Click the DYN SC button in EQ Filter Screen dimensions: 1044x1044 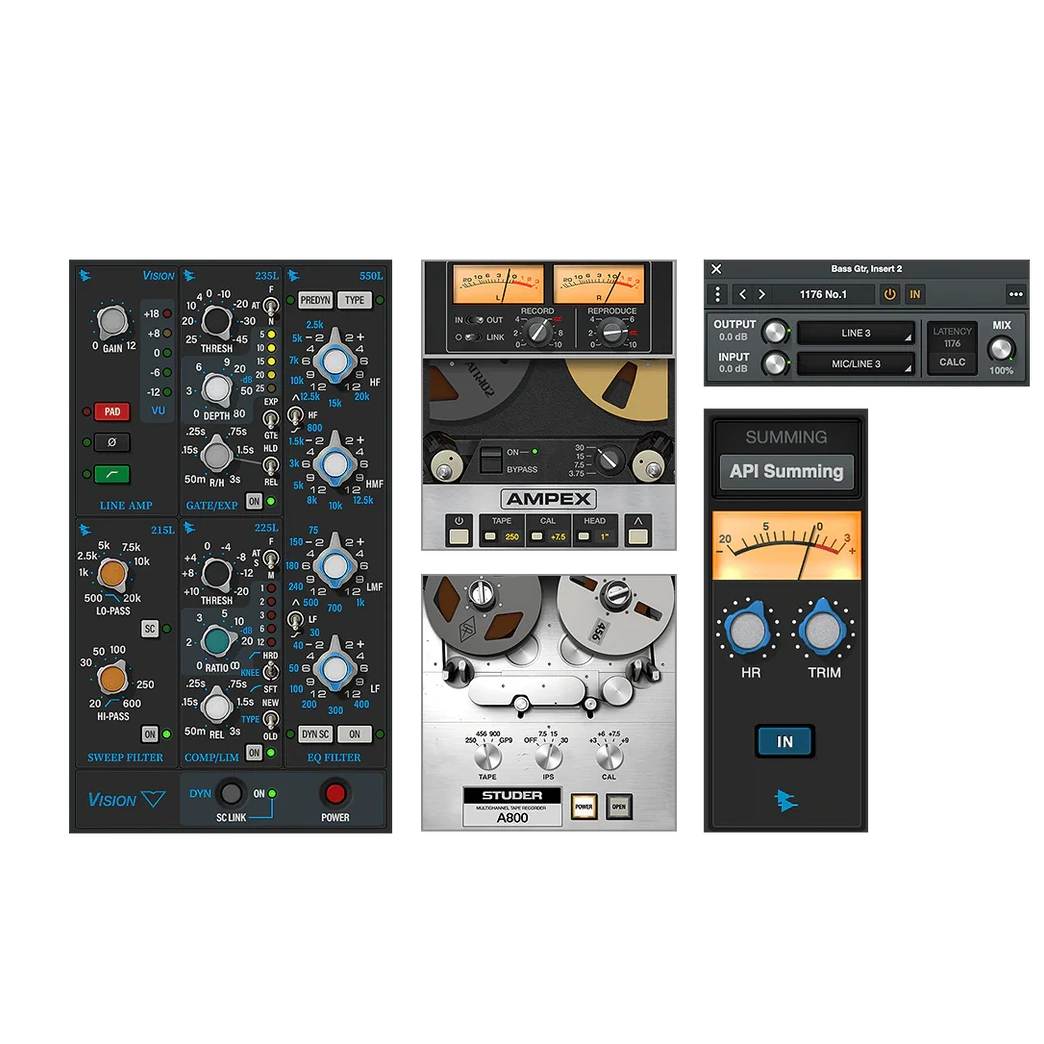tap(315, 734)
